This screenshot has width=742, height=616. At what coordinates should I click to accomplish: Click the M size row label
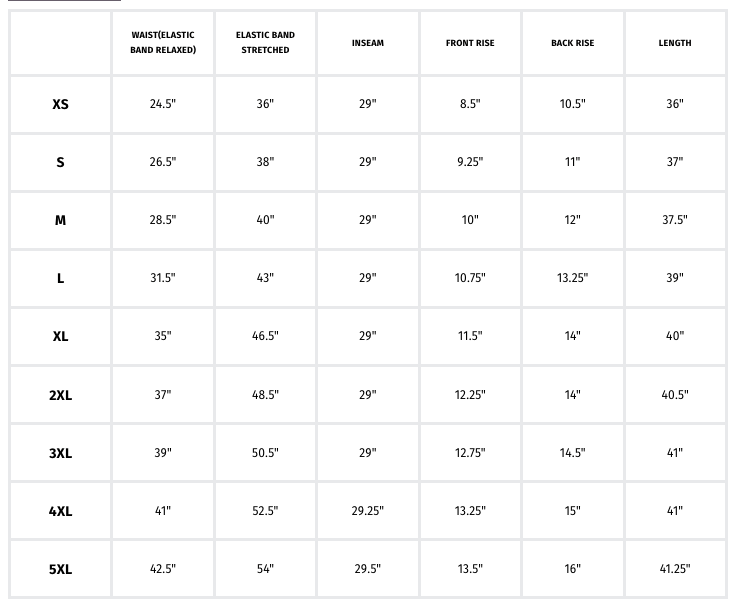click(60, 220)
